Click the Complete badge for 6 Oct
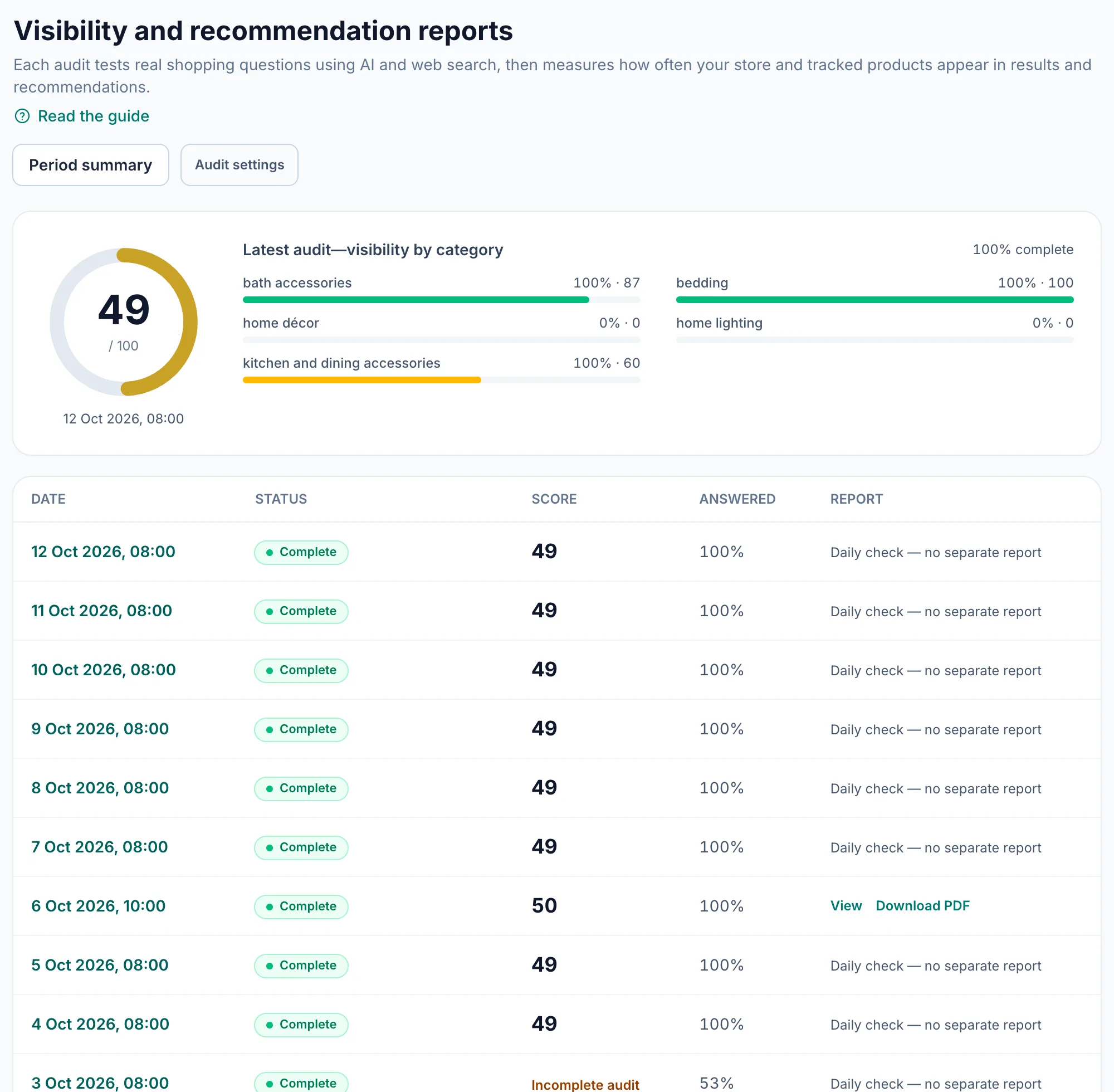This screenshot has height=1092, width=1114. tap(301, 907)
